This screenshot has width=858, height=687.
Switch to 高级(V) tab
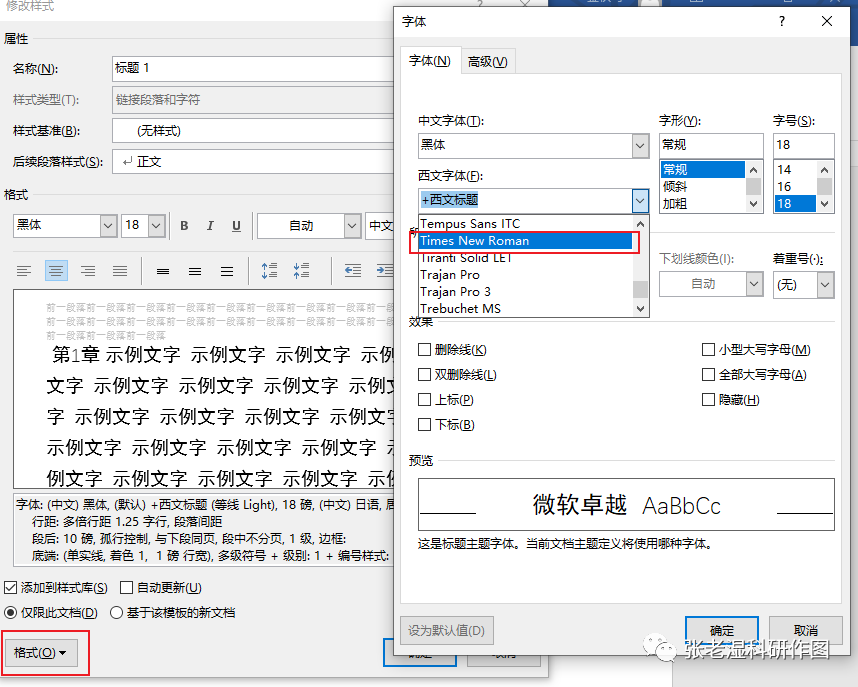[x=488, y=62]
